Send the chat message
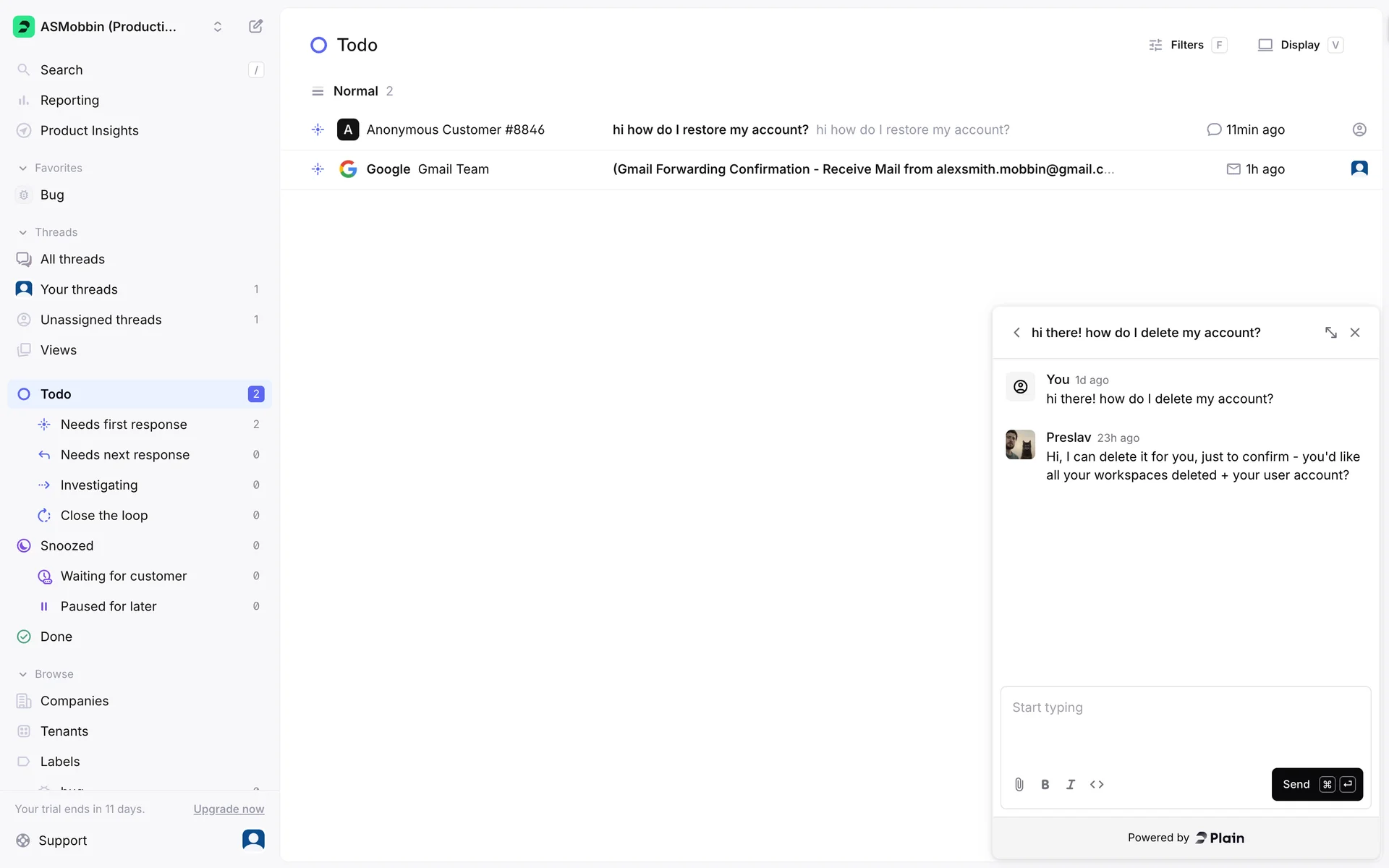 click(1317, 784)
